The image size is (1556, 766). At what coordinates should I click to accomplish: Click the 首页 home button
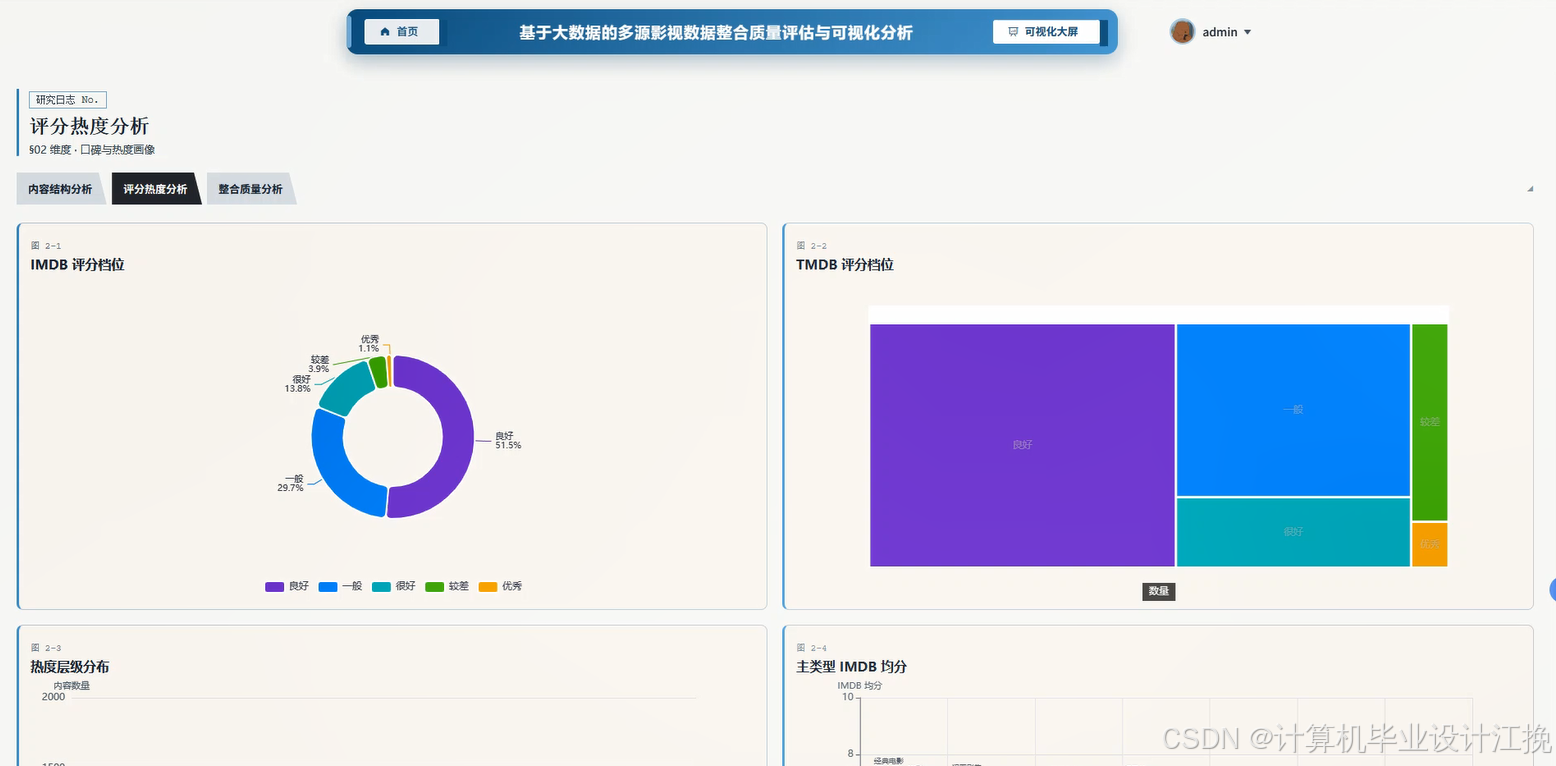coord(402,32)
